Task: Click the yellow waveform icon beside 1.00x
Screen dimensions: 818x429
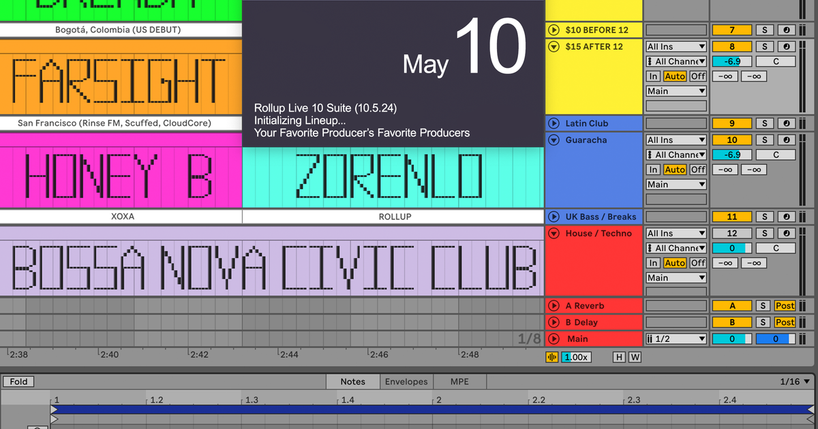Action: point(552,357)
